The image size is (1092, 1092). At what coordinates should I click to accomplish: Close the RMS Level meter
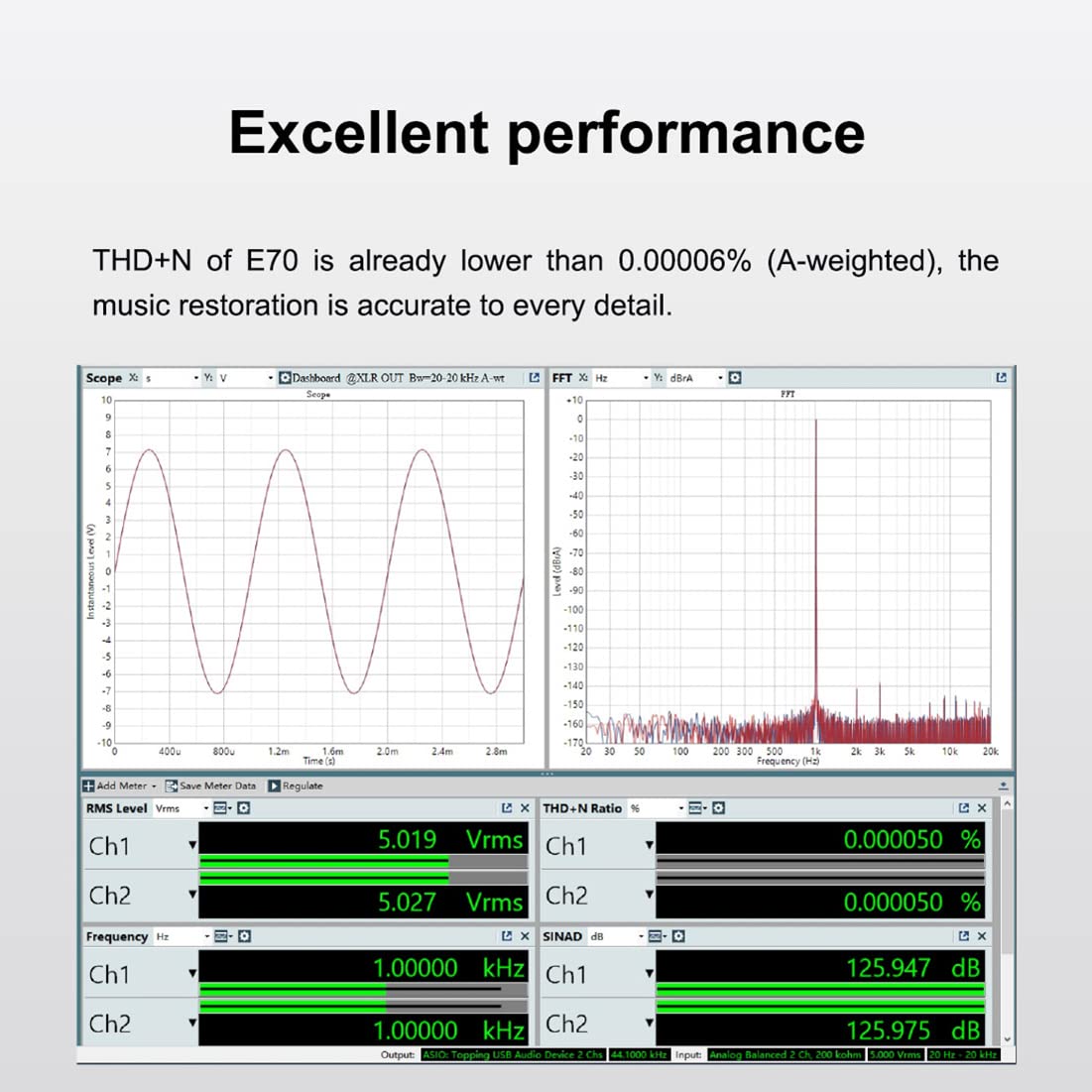[x=525, y=808]
